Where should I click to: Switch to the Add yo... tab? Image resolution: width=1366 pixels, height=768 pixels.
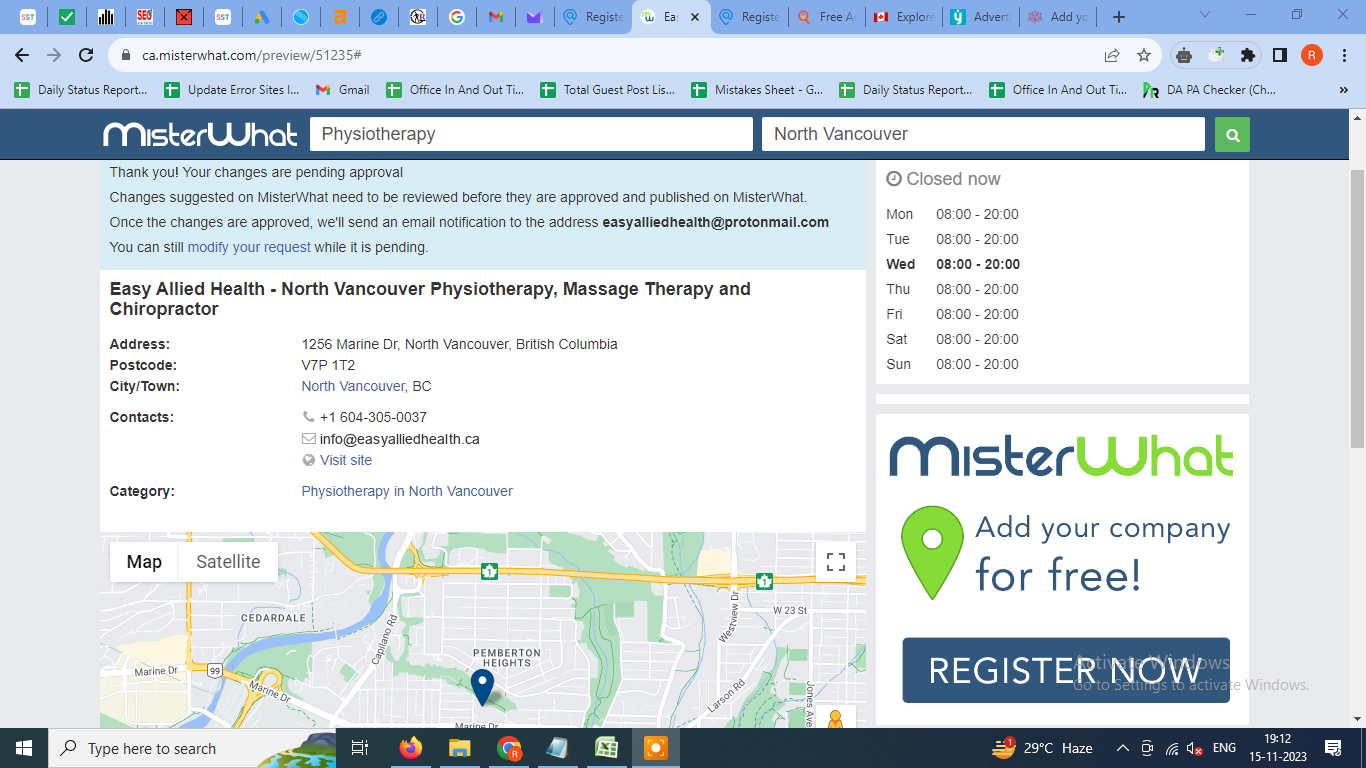[1057, 17]
